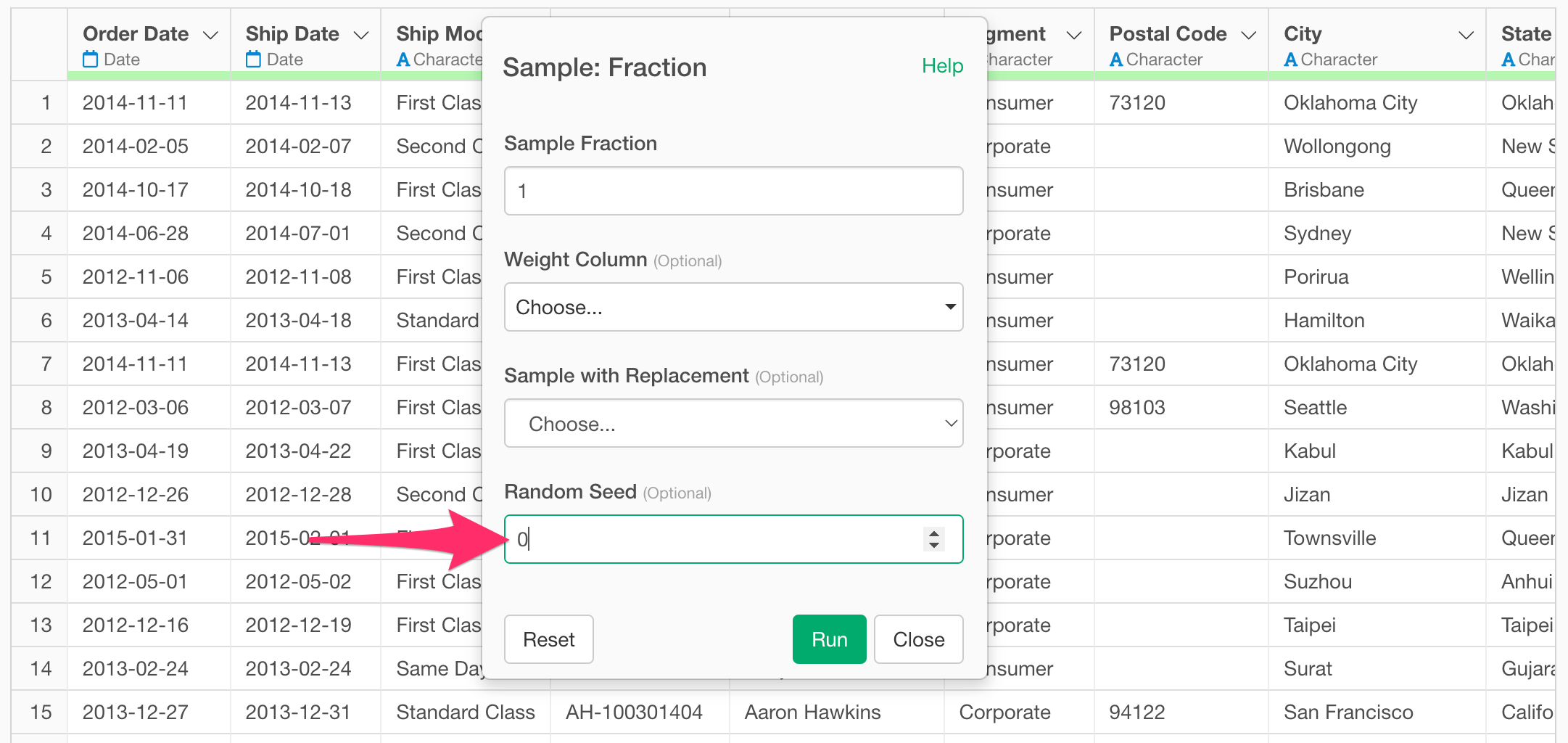Click the City character type icon
The image size is (1568, 743).
point(1290,59)
